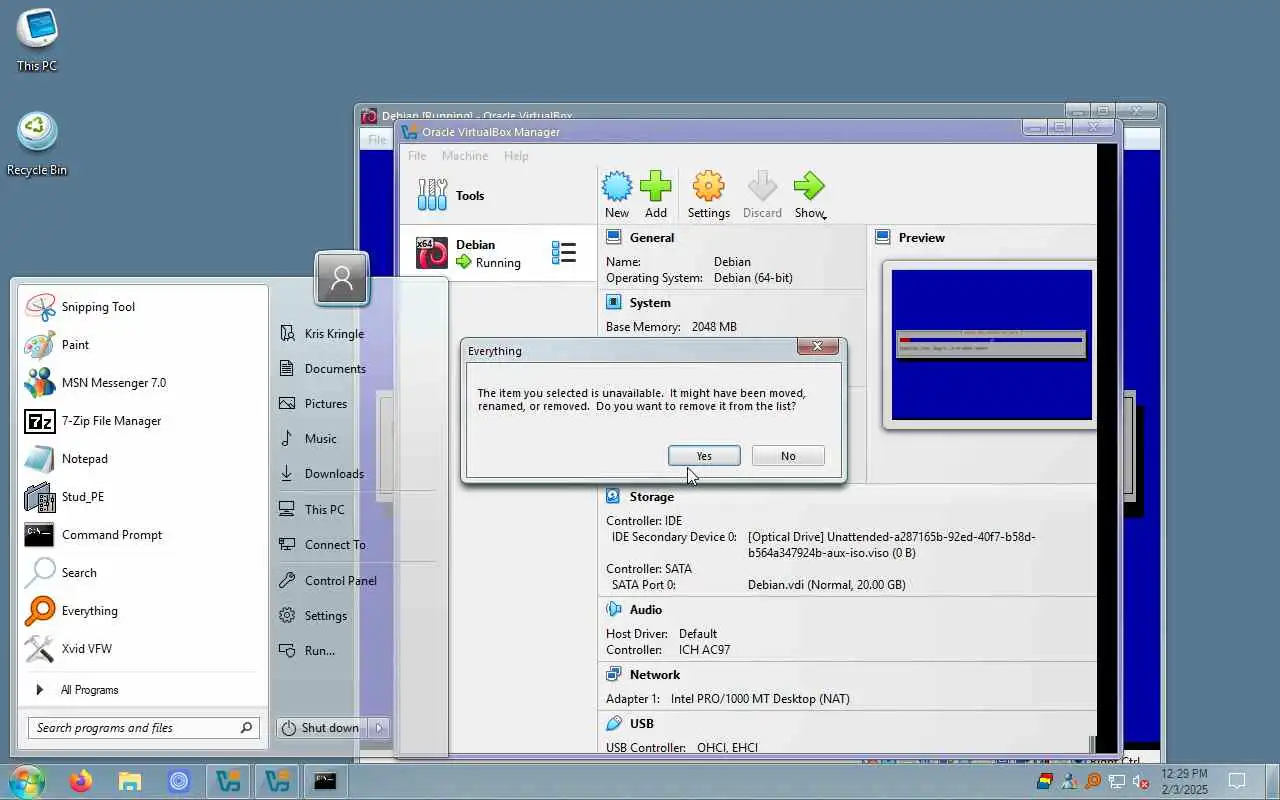Select the Debian Running VM entry
The width and height of the screenshot is (1280, 800).
498,253
